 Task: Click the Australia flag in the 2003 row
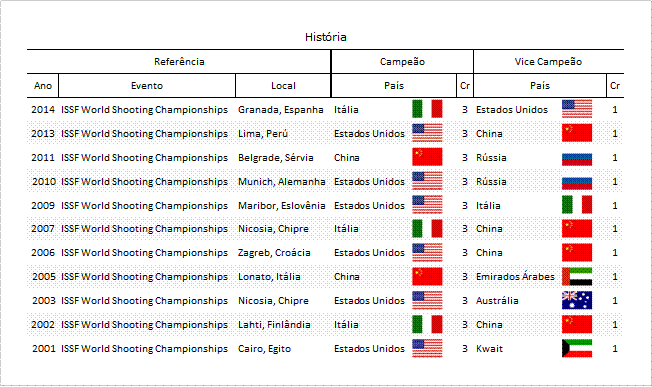click(x=577, y=301)
